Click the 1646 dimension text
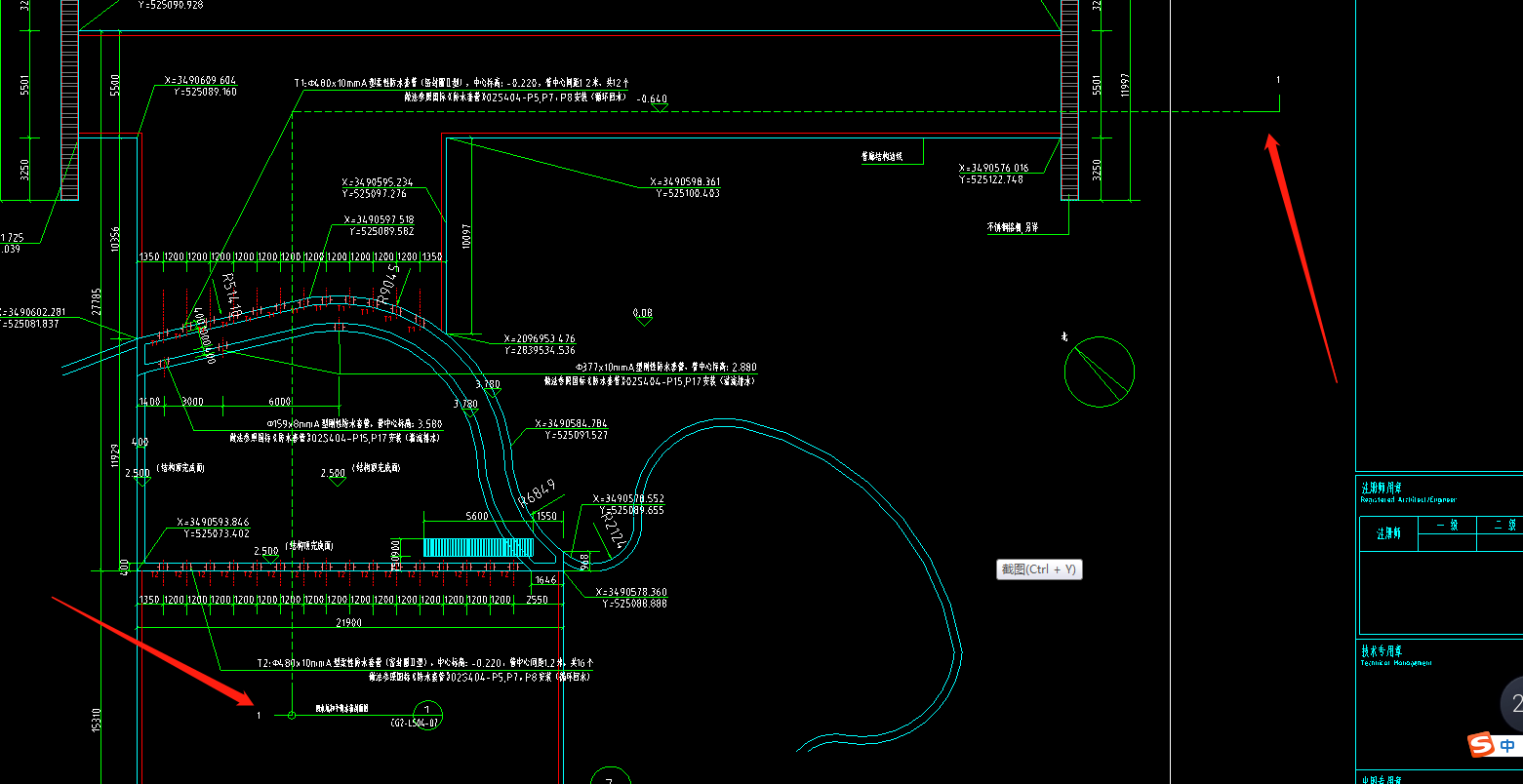 pos(545,580)
